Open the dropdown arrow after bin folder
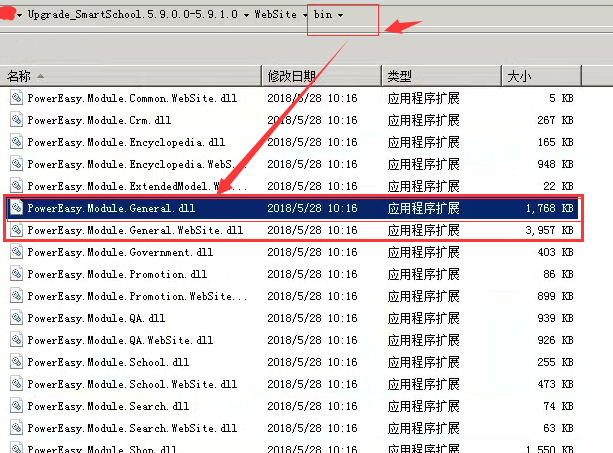Image resolution: width=613 pixels, height=453 pixels. [x=341, y=16]
